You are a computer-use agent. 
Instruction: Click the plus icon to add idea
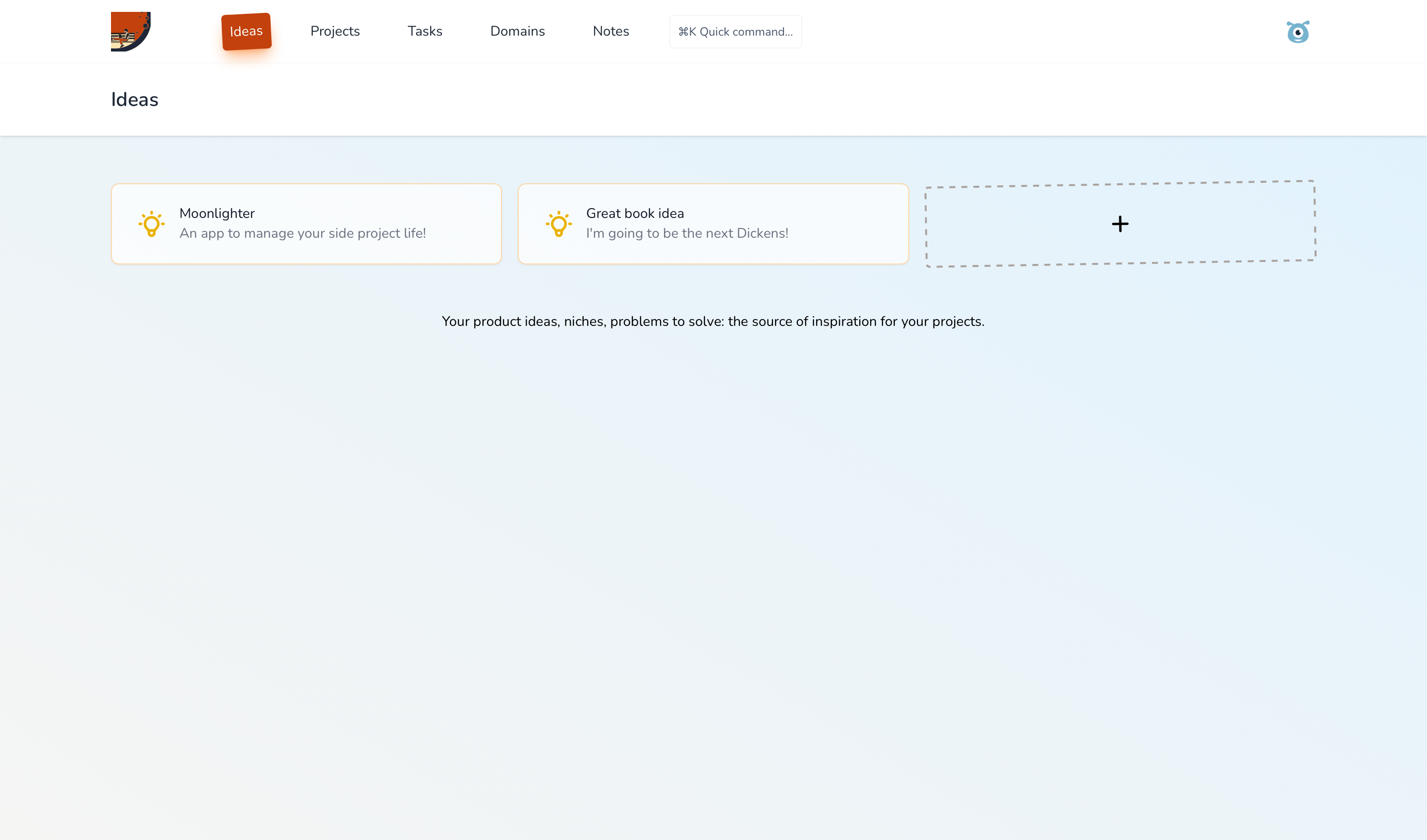pos(1119,223)
